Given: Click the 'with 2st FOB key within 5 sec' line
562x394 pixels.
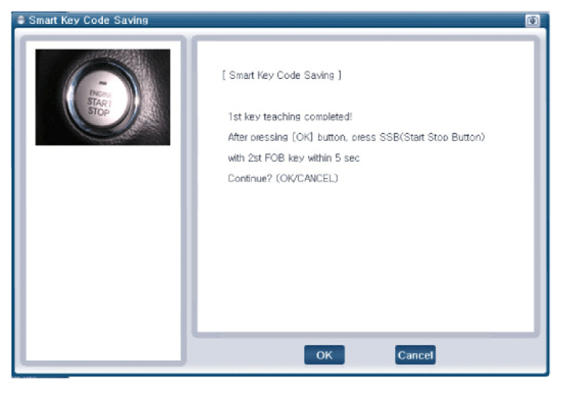Looking at the screenshot, I should [x=294, y=158].
